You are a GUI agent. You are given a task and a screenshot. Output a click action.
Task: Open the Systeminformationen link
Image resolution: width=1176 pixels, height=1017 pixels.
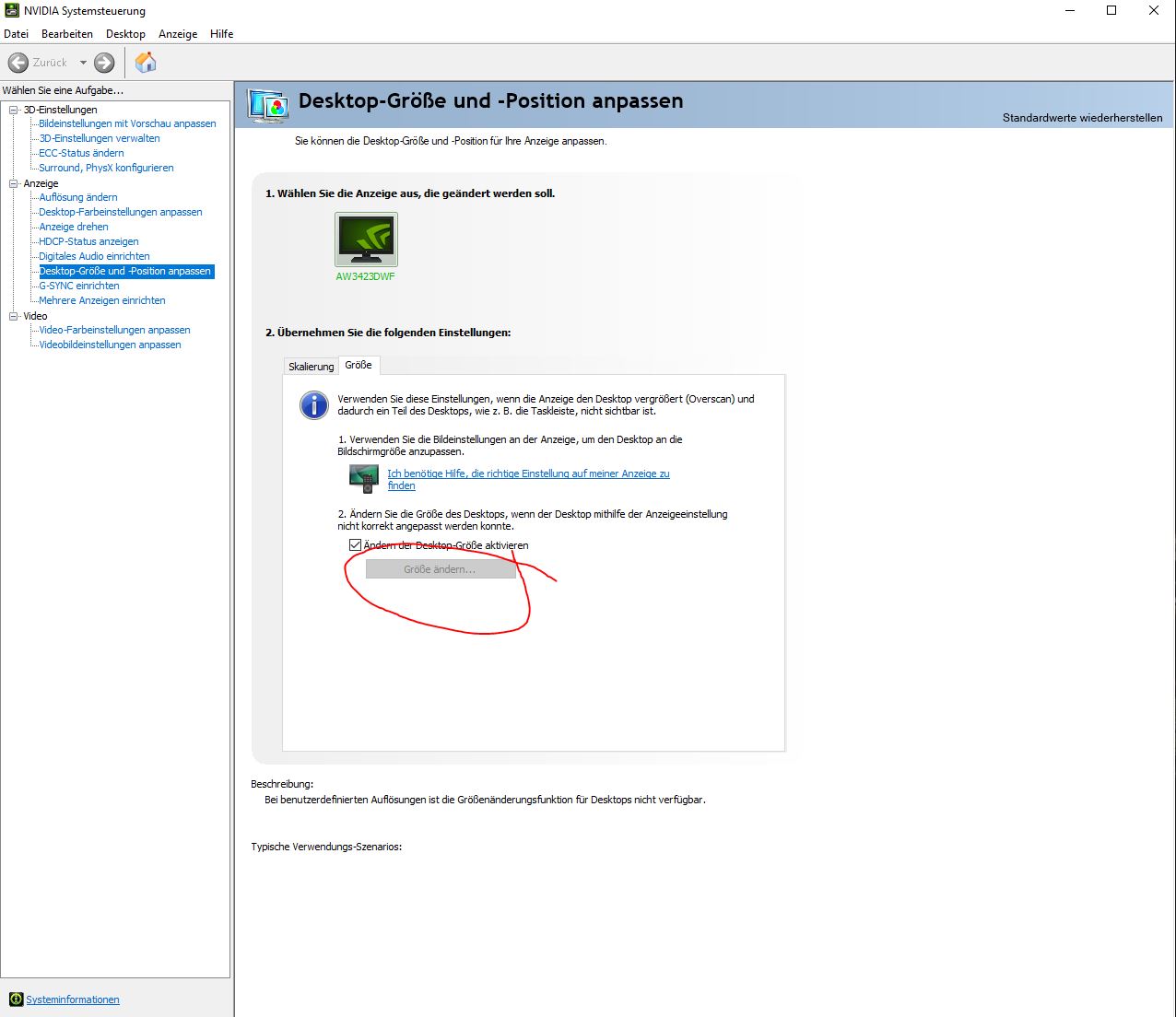[73, 999]
